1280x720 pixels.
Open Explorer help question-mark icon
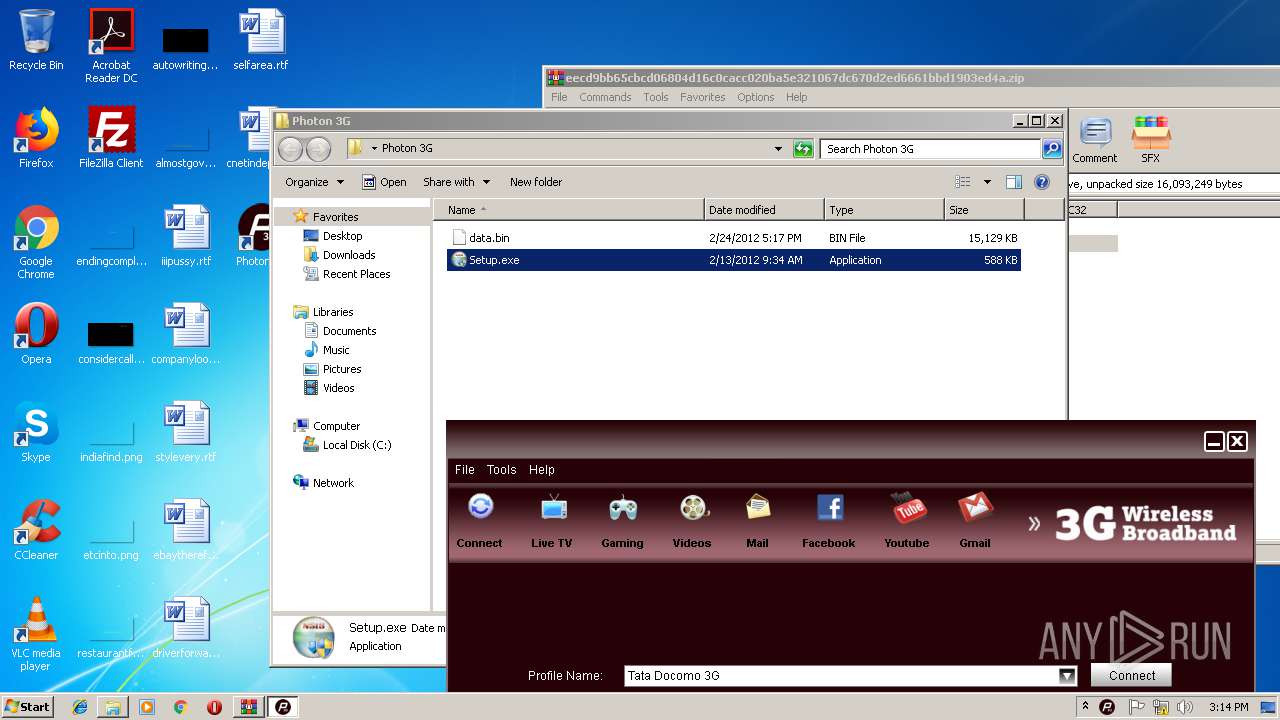click(1042, 182)
